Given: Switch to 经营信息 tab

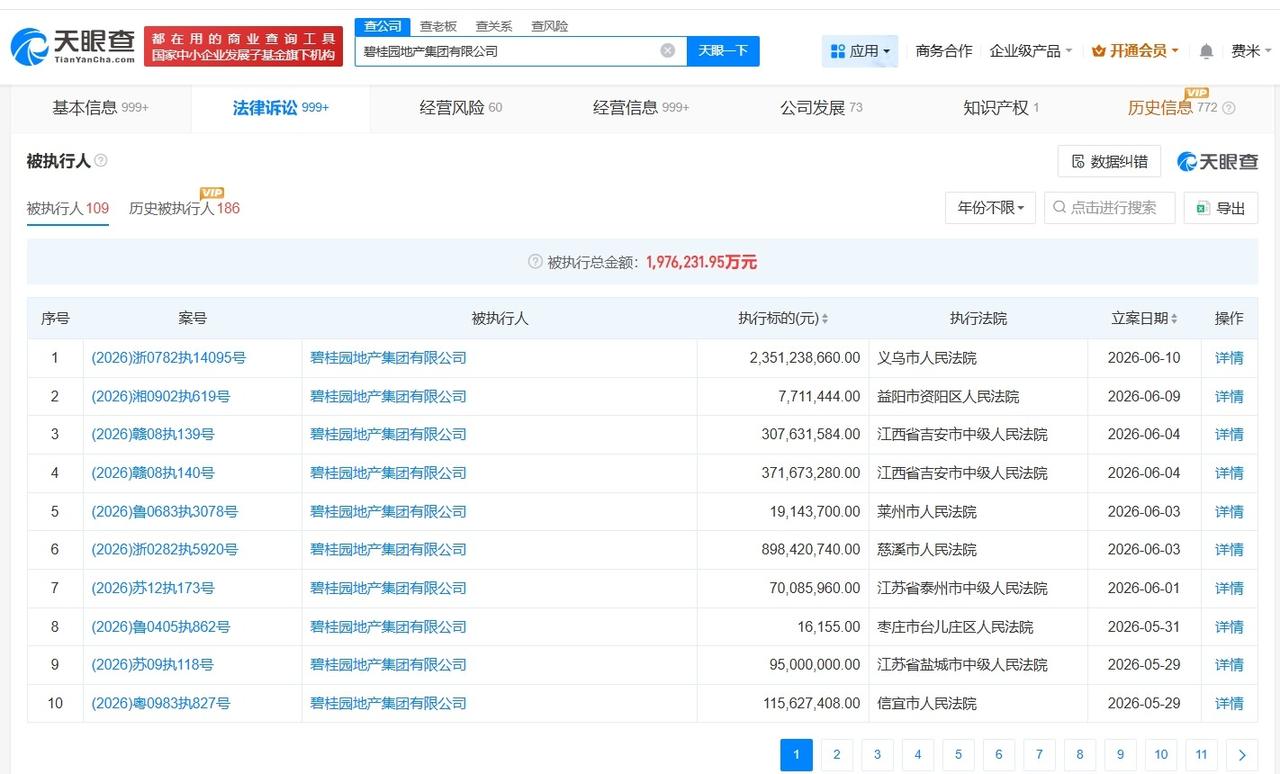Looking at the screenshot, I should 640,108.
